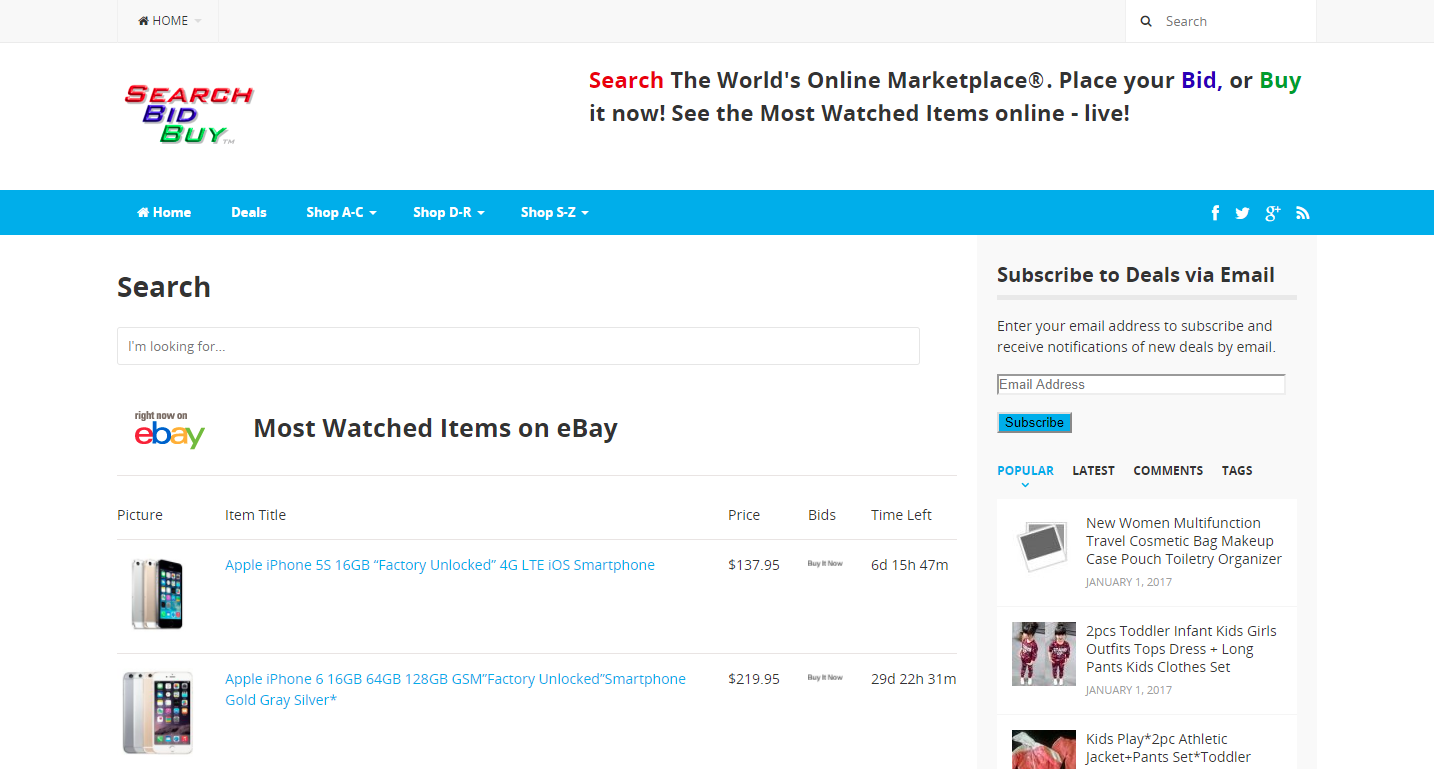Open the Twitter social icon
1434x769 pixels.
tap(1242, 213)
